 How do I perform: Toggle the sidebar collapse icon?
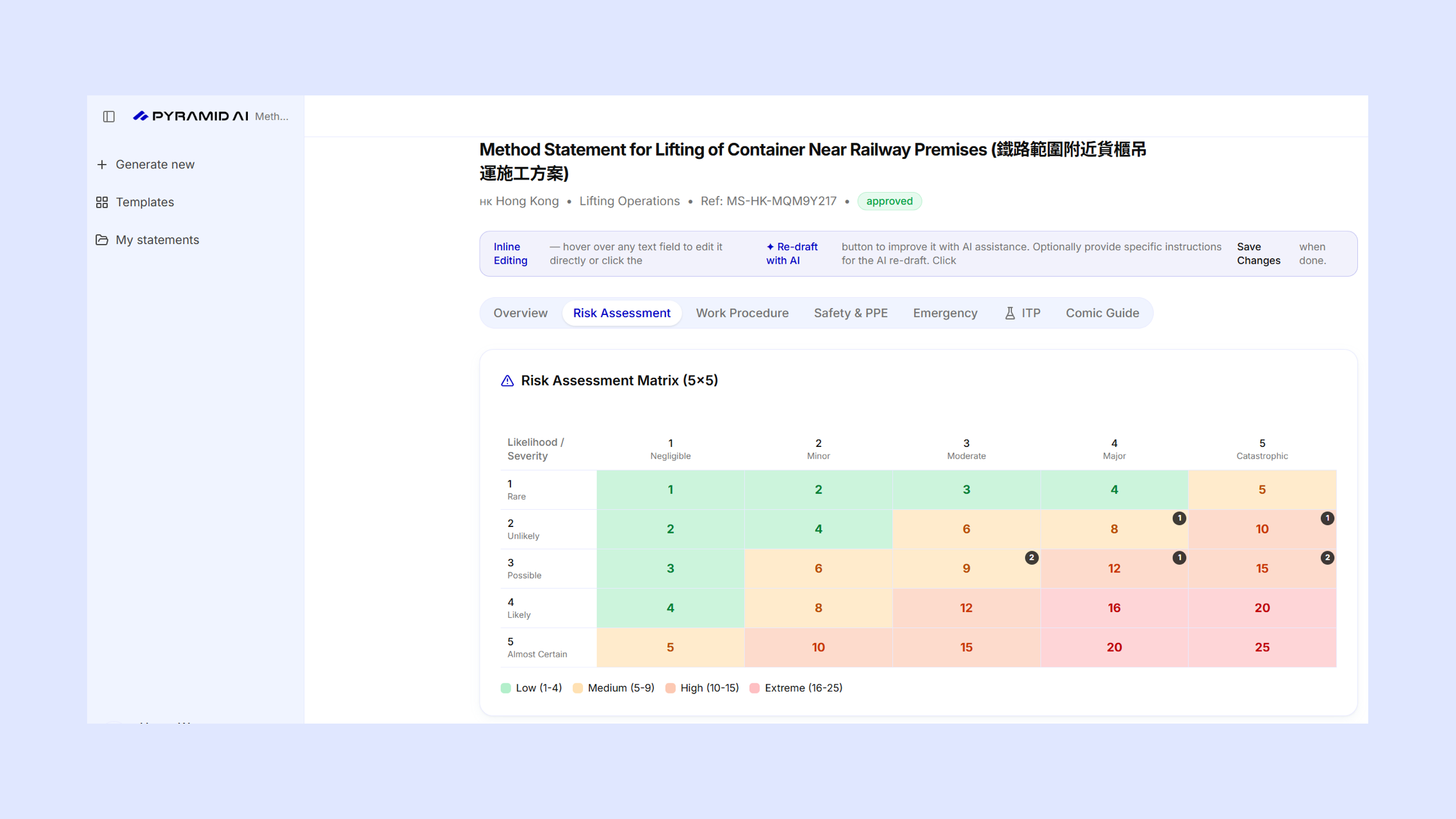[x=109, y=117]
